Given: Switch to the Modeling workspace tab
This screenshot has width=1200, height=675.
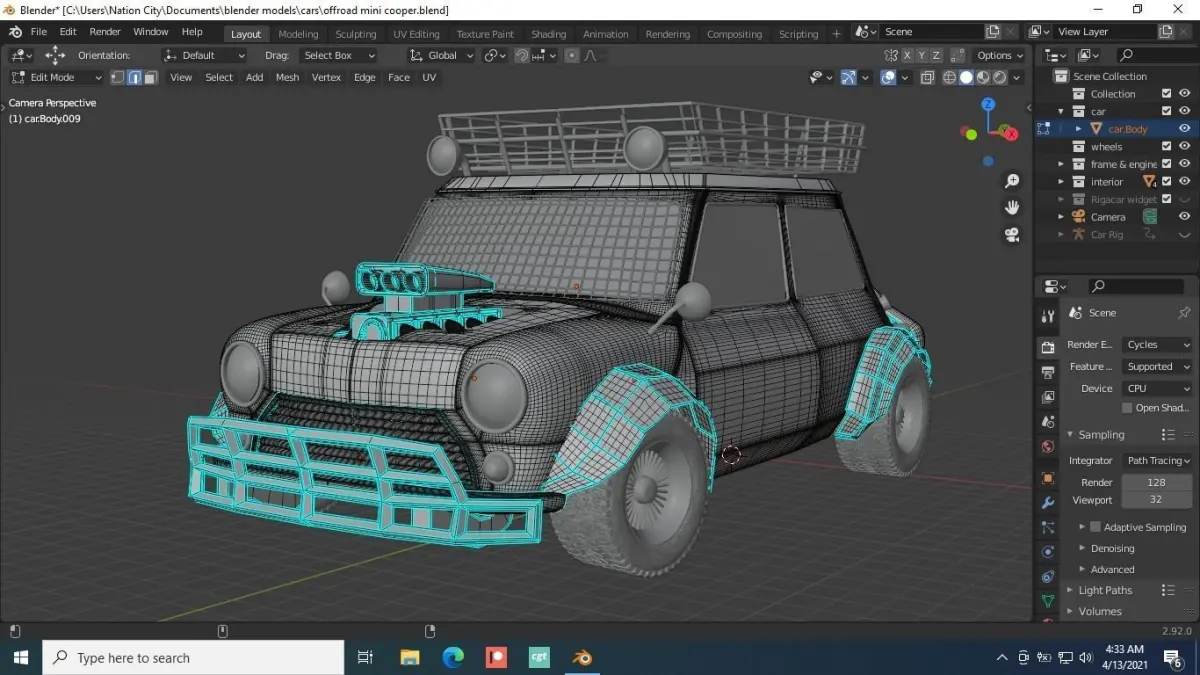Looking at the screenshot, I should pyautogui.click(x=298, y=34).
